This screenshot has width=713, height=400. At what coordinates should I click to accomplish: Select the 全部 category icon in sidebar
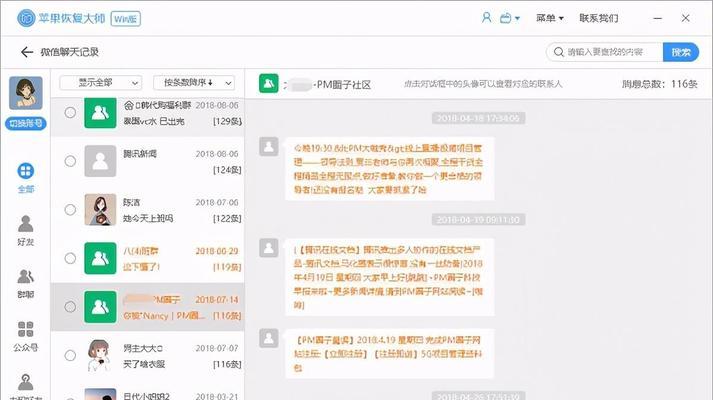(25, 171)
